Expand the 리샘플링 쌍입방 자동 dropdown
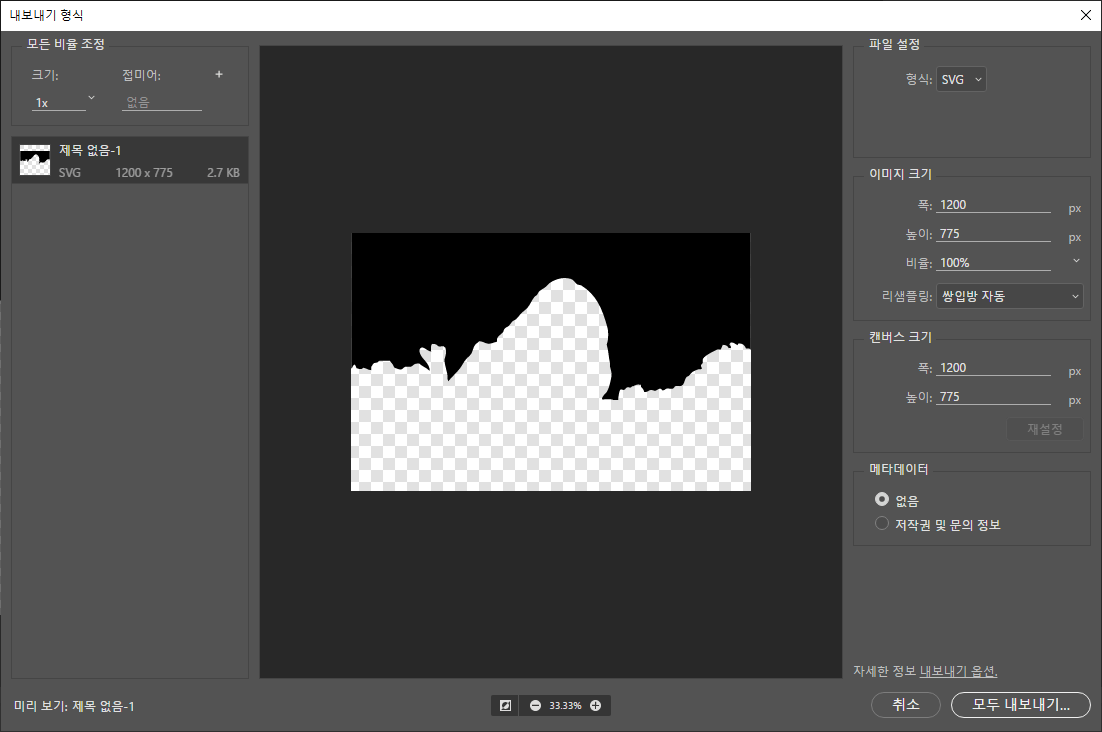The image size is (1102, 732). 1009,296
